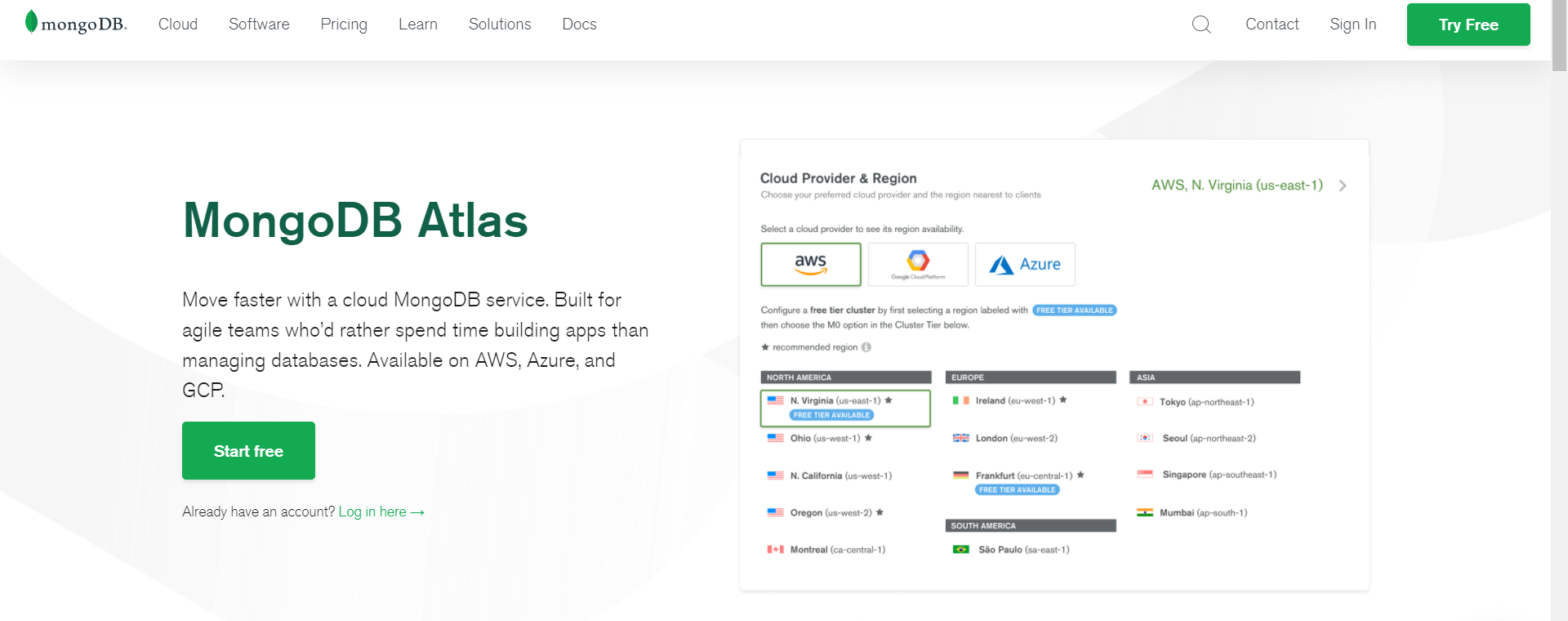Click the German flag beside Frankfurt
The image size is (1568, 621).
960,475
